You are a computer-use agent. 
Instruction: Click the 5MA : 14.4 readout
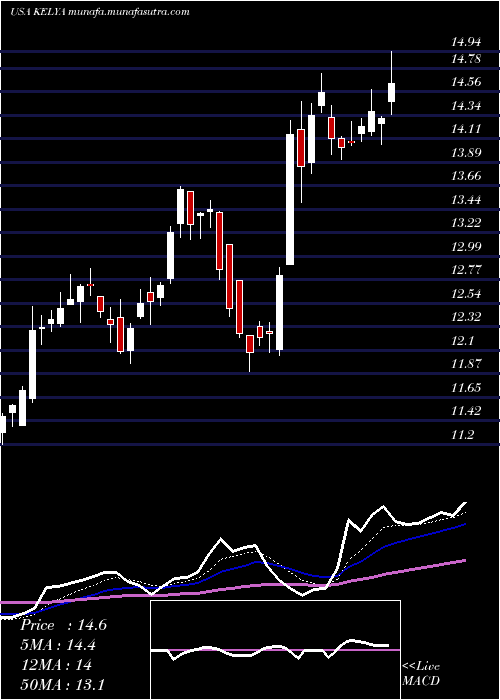tap(58, 645)
